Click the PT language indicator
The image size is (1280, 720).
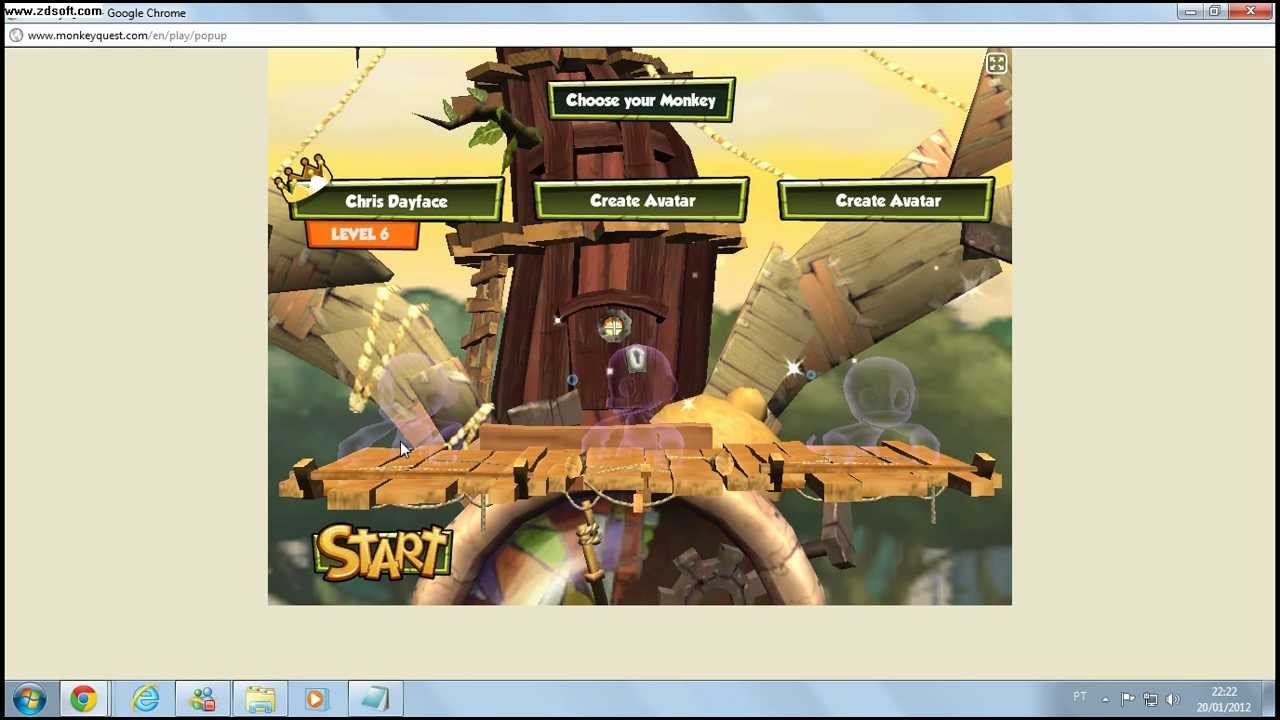(1080, 697)
